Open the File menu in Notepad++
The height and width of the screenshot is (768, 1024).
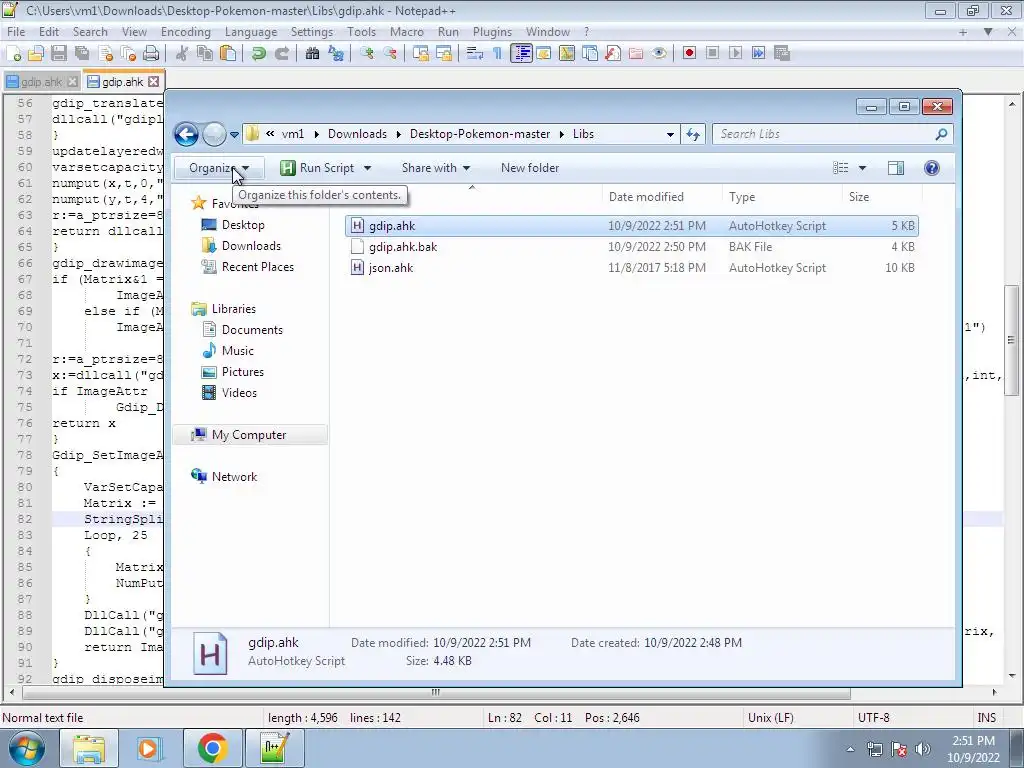coord(16,31)
